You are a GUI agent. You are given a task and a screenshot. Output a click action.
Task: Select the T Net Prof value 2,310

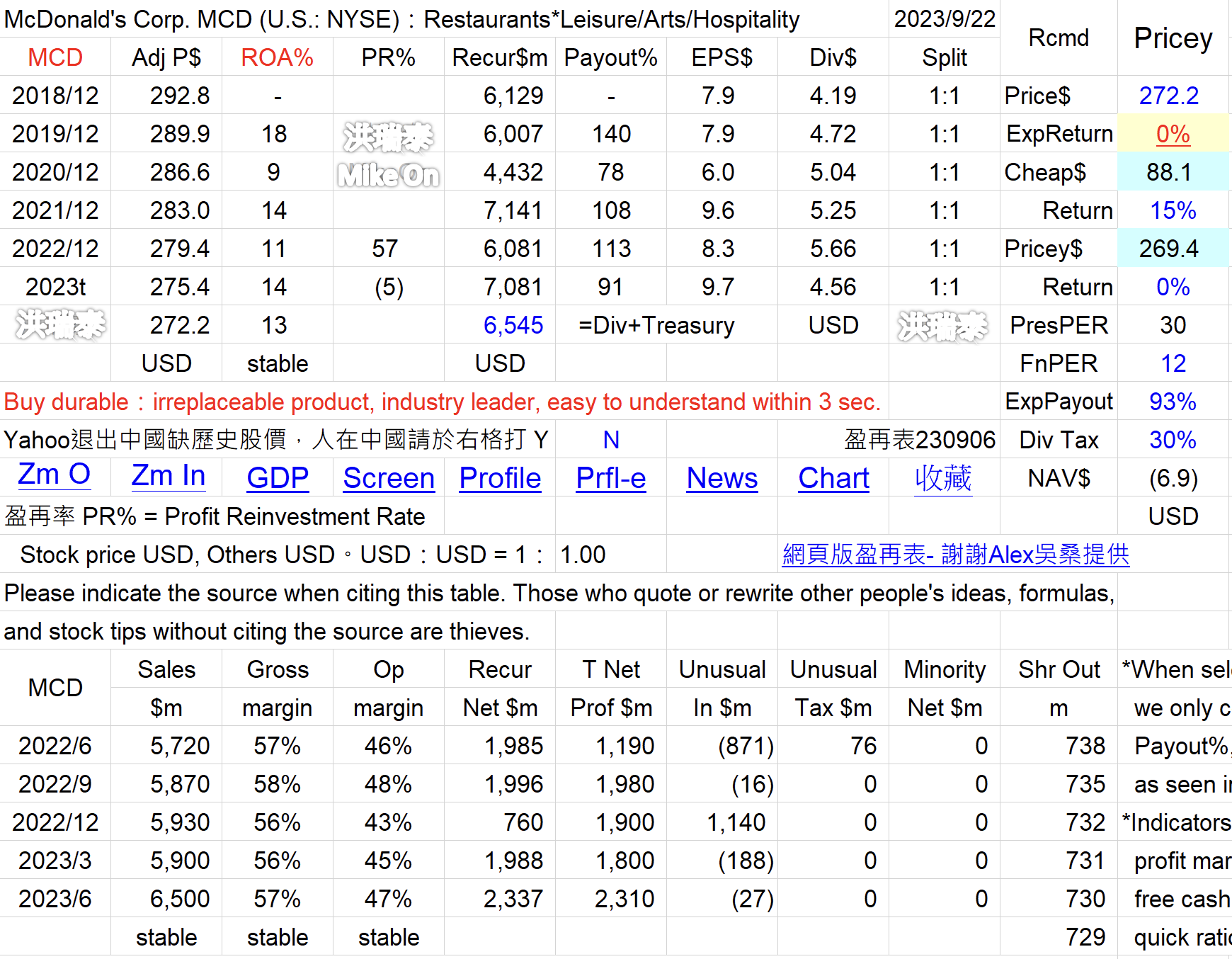[x=624, y=899]
